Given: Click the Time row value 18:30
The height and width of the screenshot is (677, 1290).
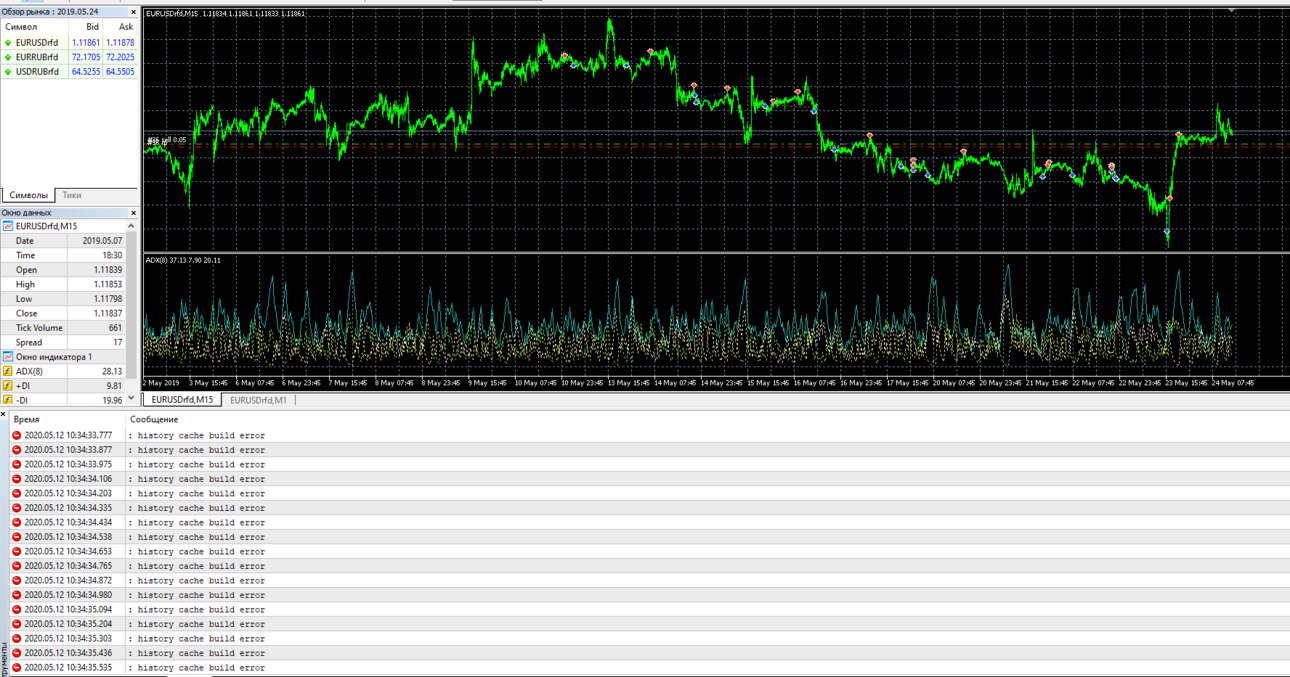Looking at the screenshot, I should (112, 255).
